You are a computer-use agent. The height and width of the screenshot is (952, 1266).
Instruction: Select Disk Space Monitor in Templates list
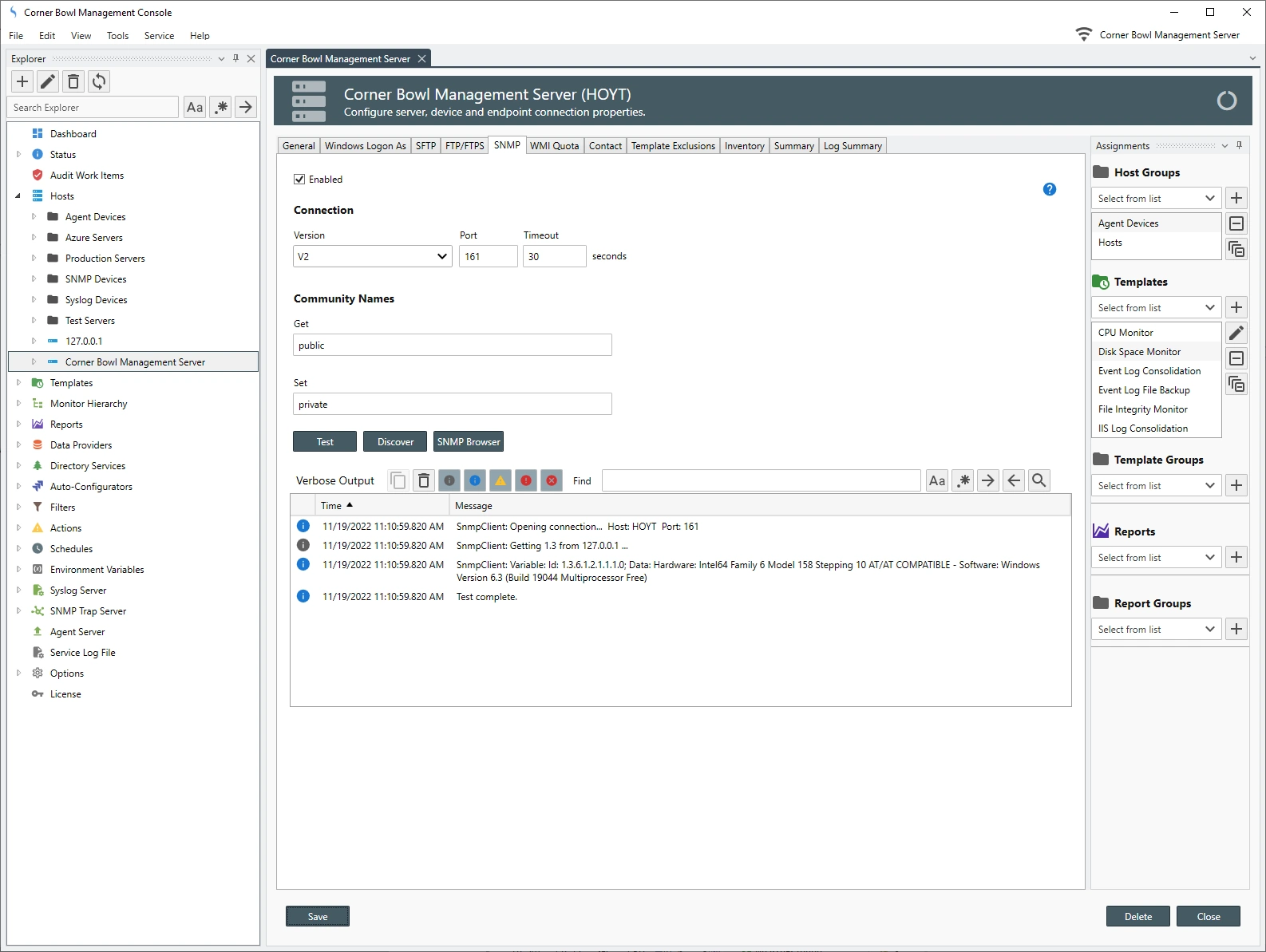1139,352
